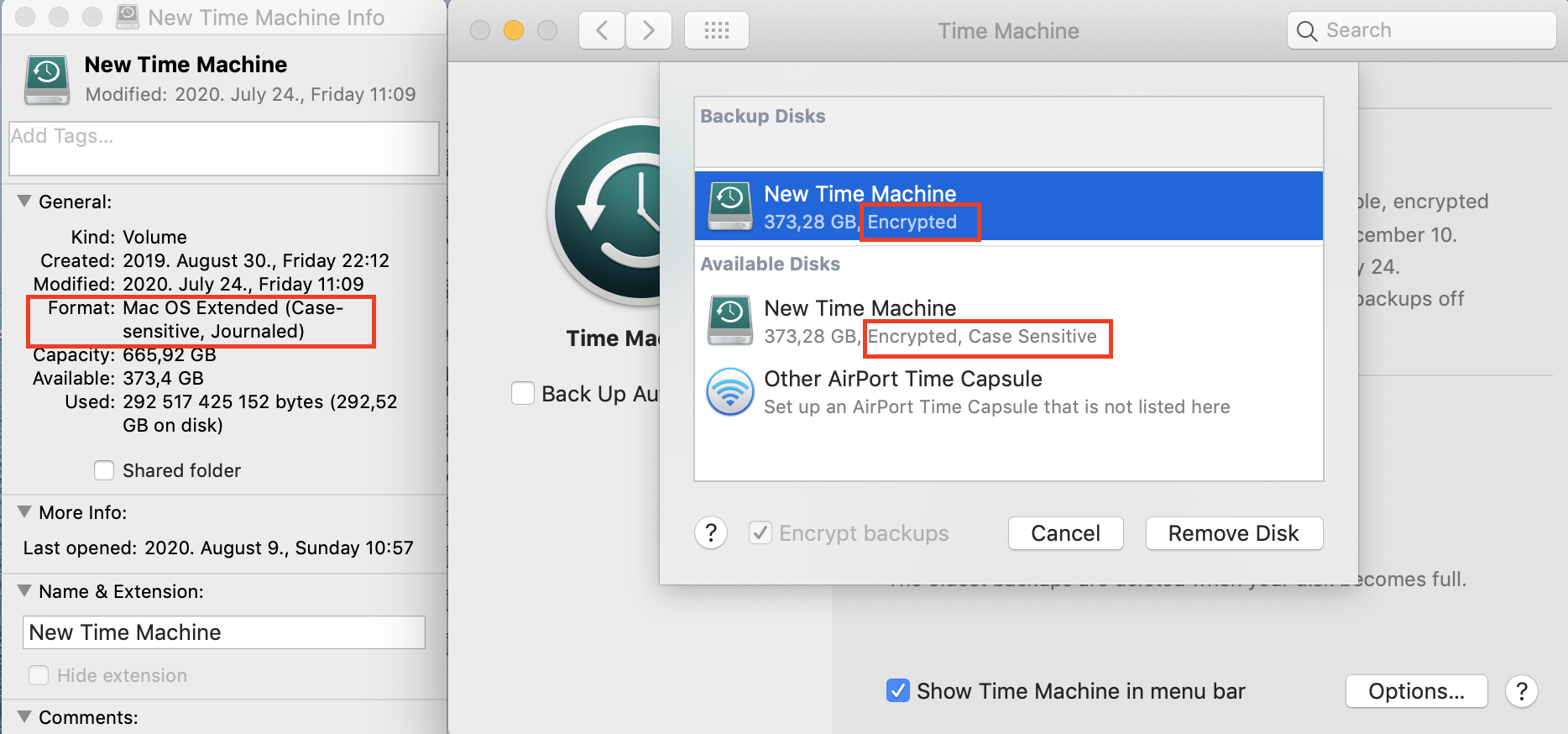Click the bold New Time Machine heading

(x=186, y=65)
